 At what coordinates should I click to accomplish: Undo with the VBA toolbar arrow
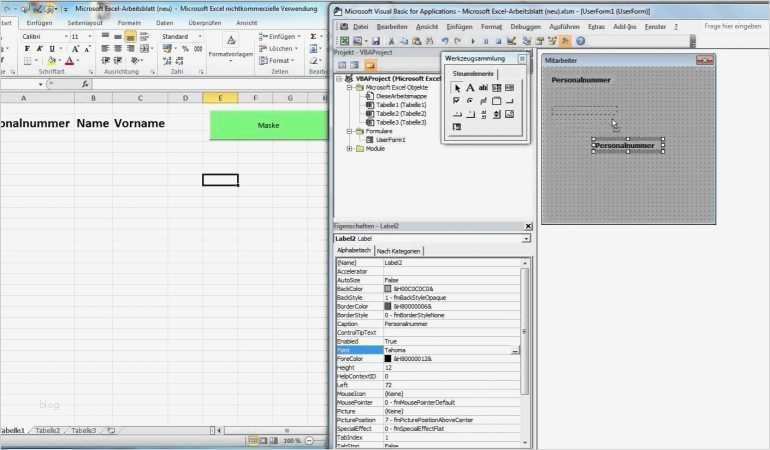pyautogui.click(x=445, y=41)
